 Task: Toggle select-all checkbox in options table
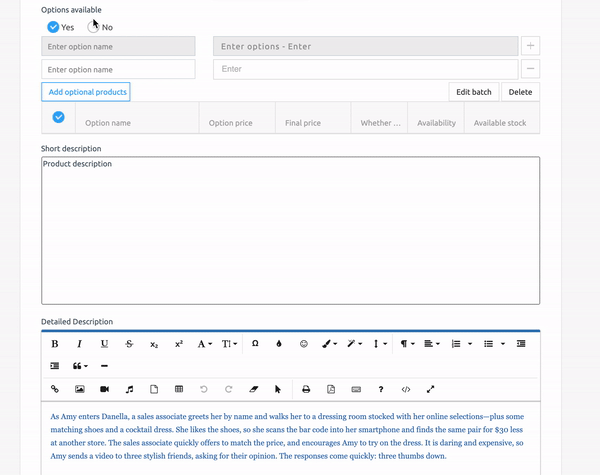[x=58, y=118]
